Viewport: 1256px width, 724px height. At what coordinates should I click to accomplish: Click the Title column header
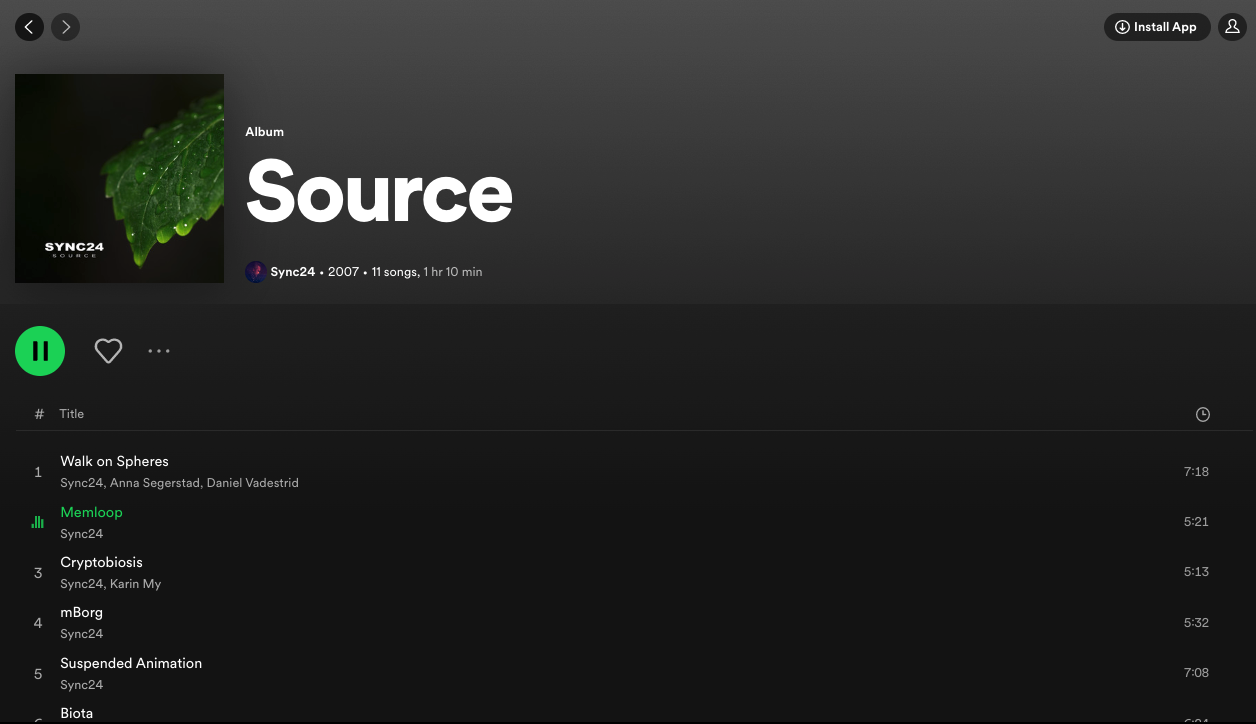tap(71, 414)
